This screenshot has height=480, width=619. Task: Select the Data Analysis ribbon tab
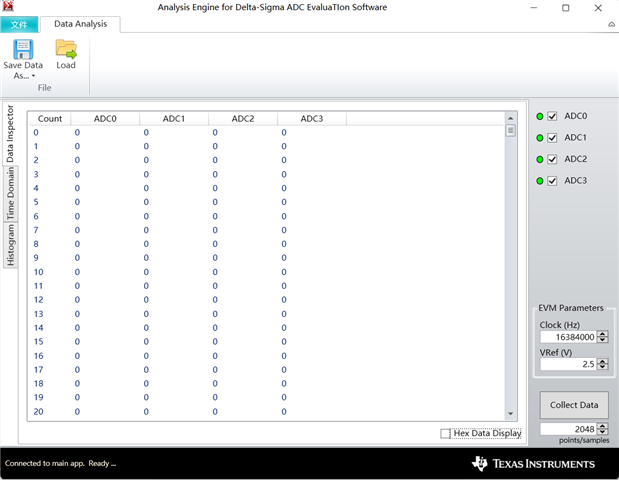(x=81, y=24)
